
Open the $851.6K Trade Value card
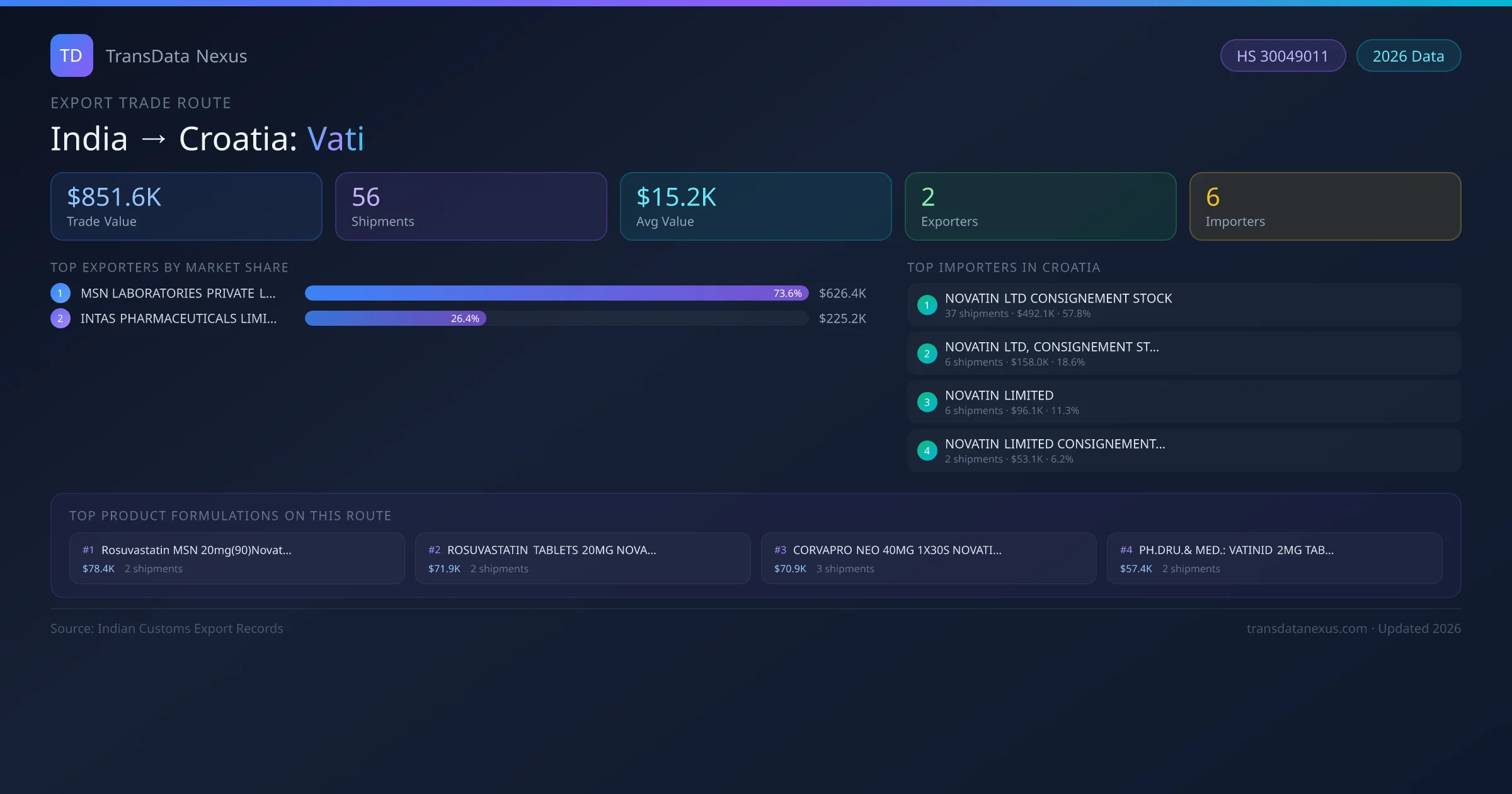tap(186, 207)
